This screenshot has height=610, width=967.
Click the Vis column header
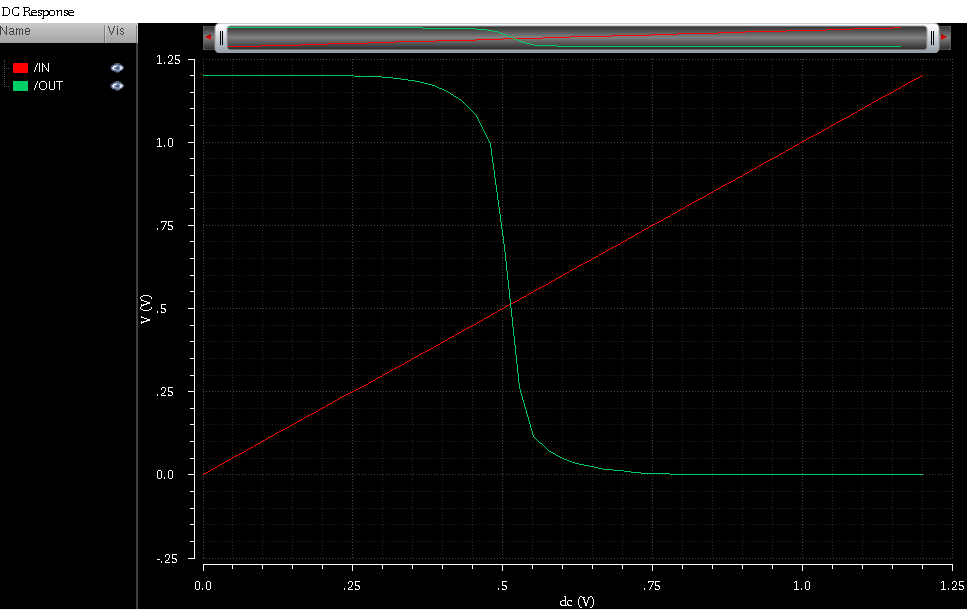point(121,32)
